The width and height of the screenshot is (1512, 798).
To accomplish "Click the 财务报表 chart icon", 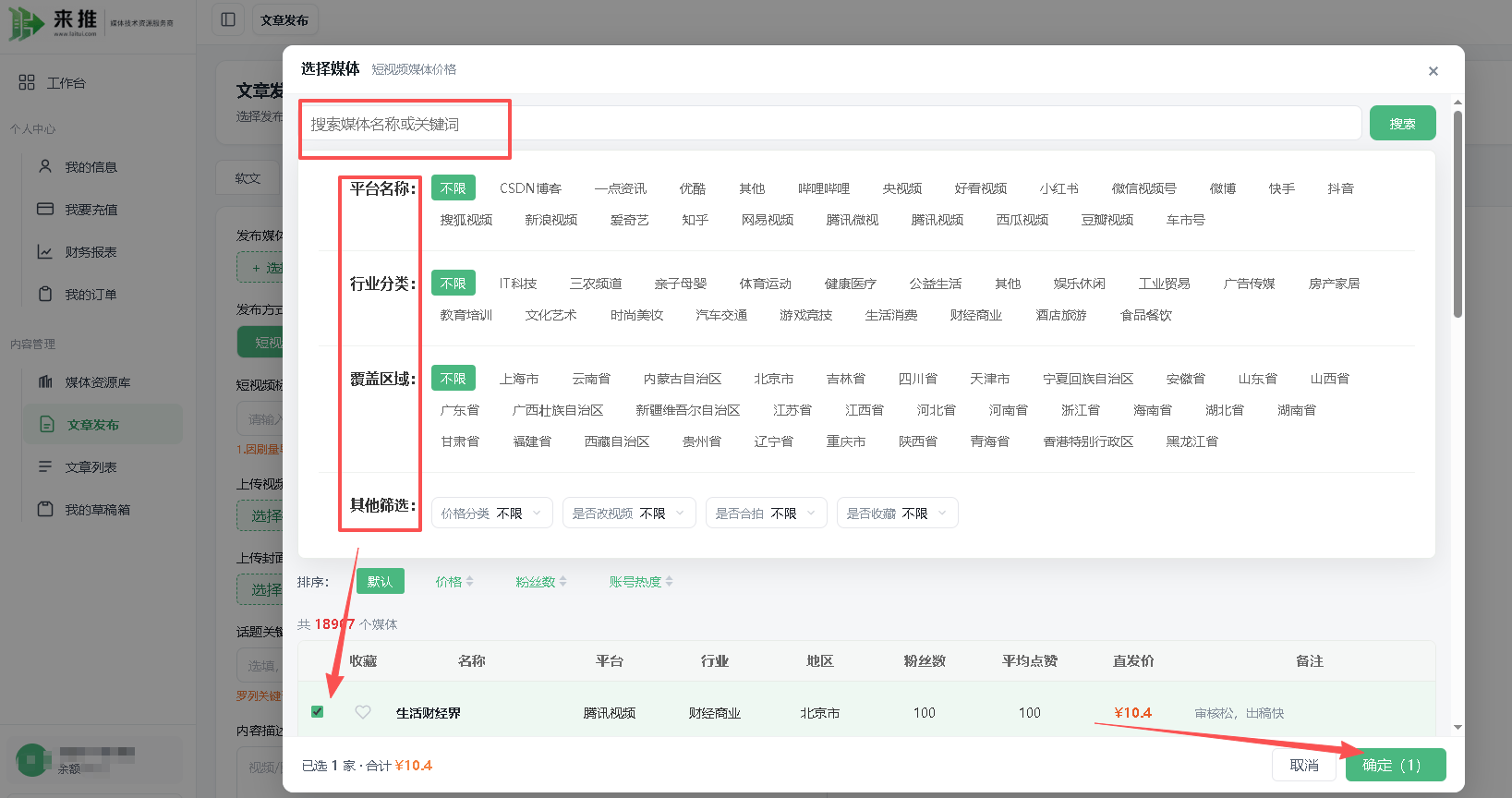I will [x=44, y=251].
